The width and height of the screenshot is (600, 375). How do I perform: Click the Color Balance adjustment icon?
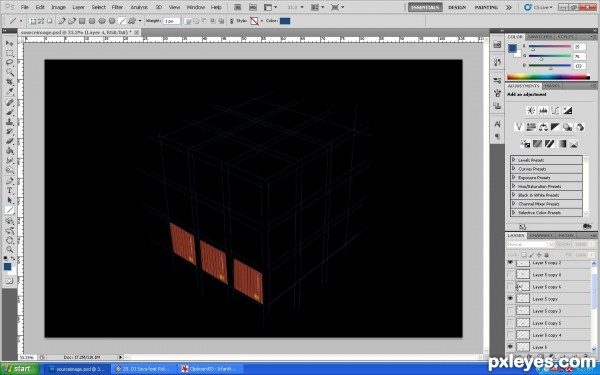coord(543,127)
